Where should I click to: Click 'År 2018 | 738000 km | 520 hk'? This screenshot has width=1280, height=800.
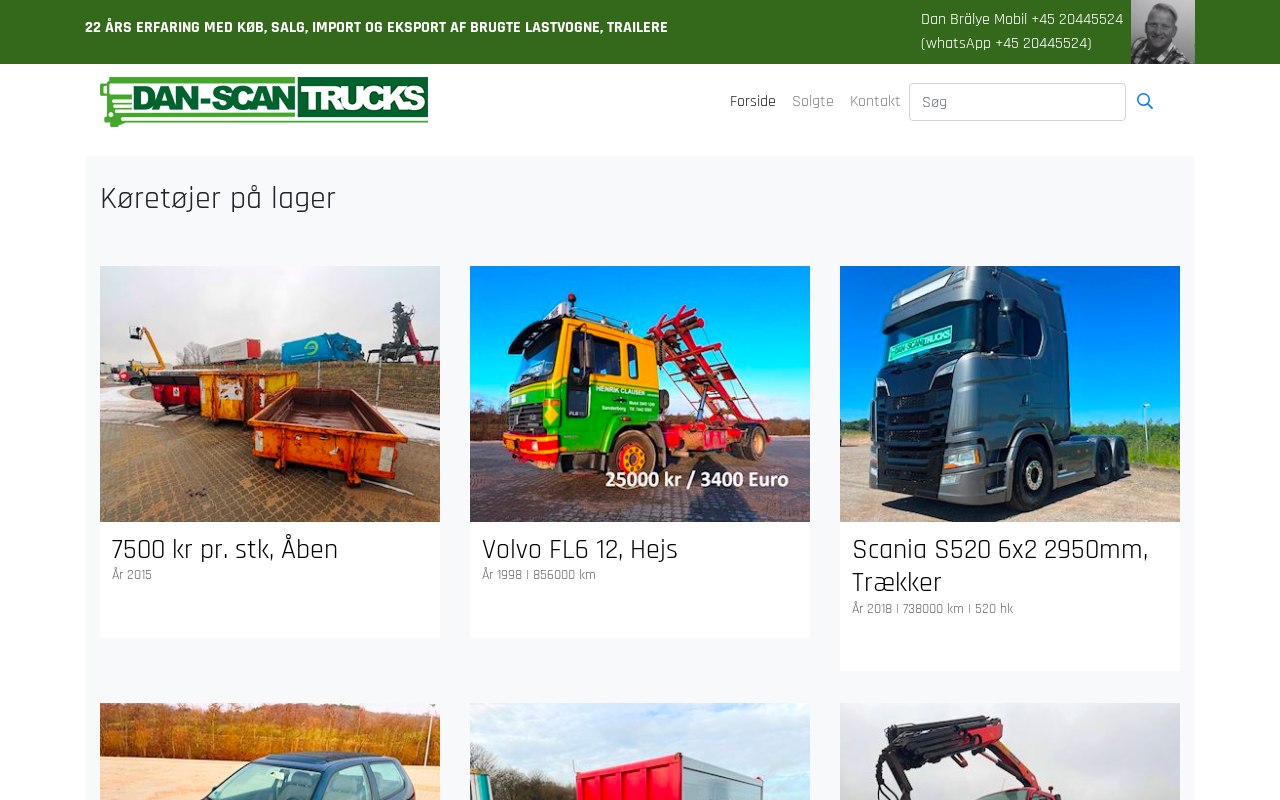(x=932, y=609)
